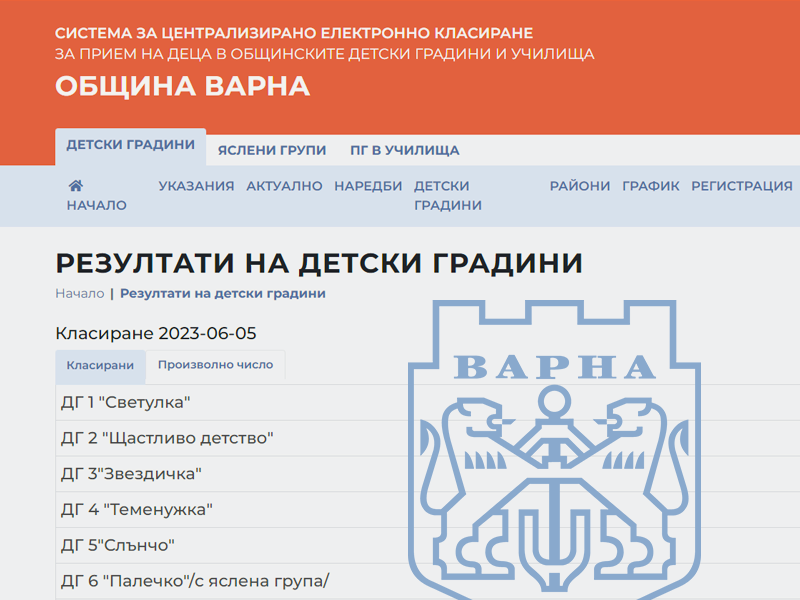Select the Класирани tab
Screen dimensions: 800x600
point(100,366)
